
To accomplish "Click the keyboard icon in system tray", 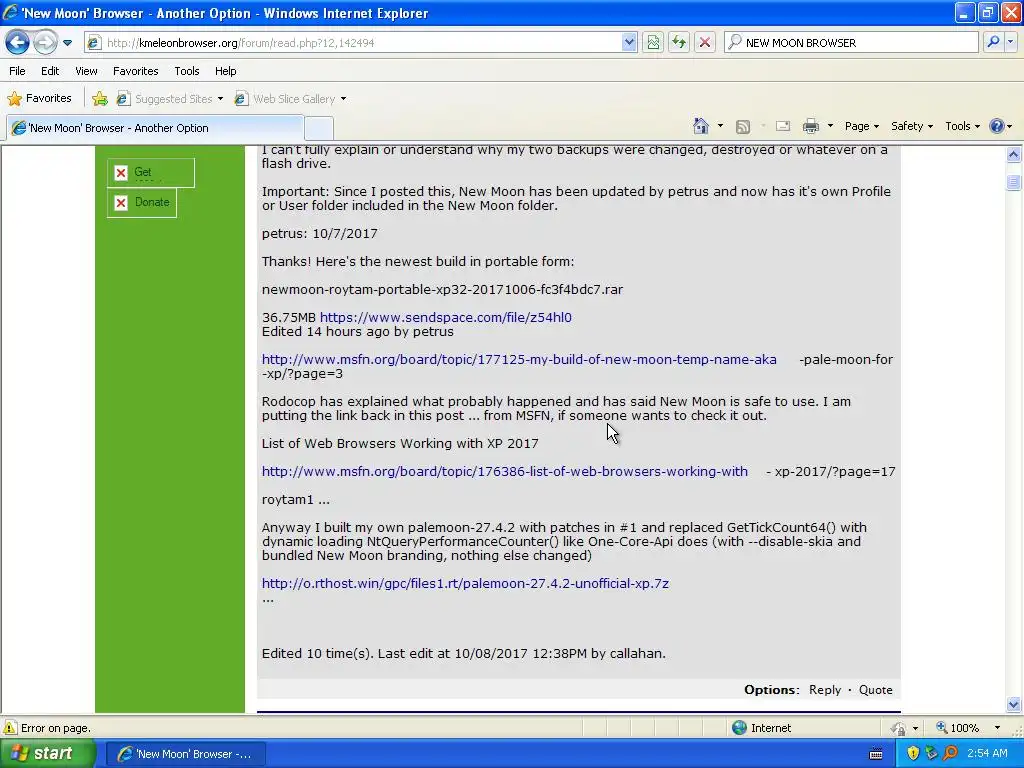I will coord(876,754).
